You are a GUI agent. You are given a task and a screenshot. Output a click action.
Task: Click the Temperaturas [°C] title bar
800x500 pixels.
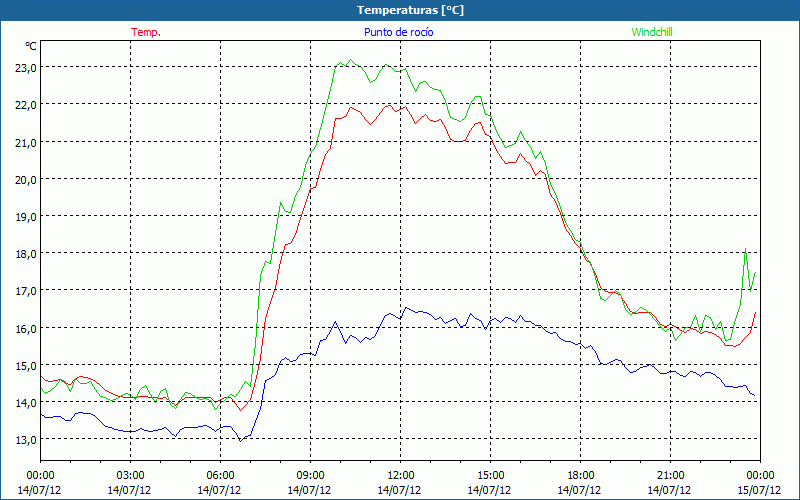point(400,10)
